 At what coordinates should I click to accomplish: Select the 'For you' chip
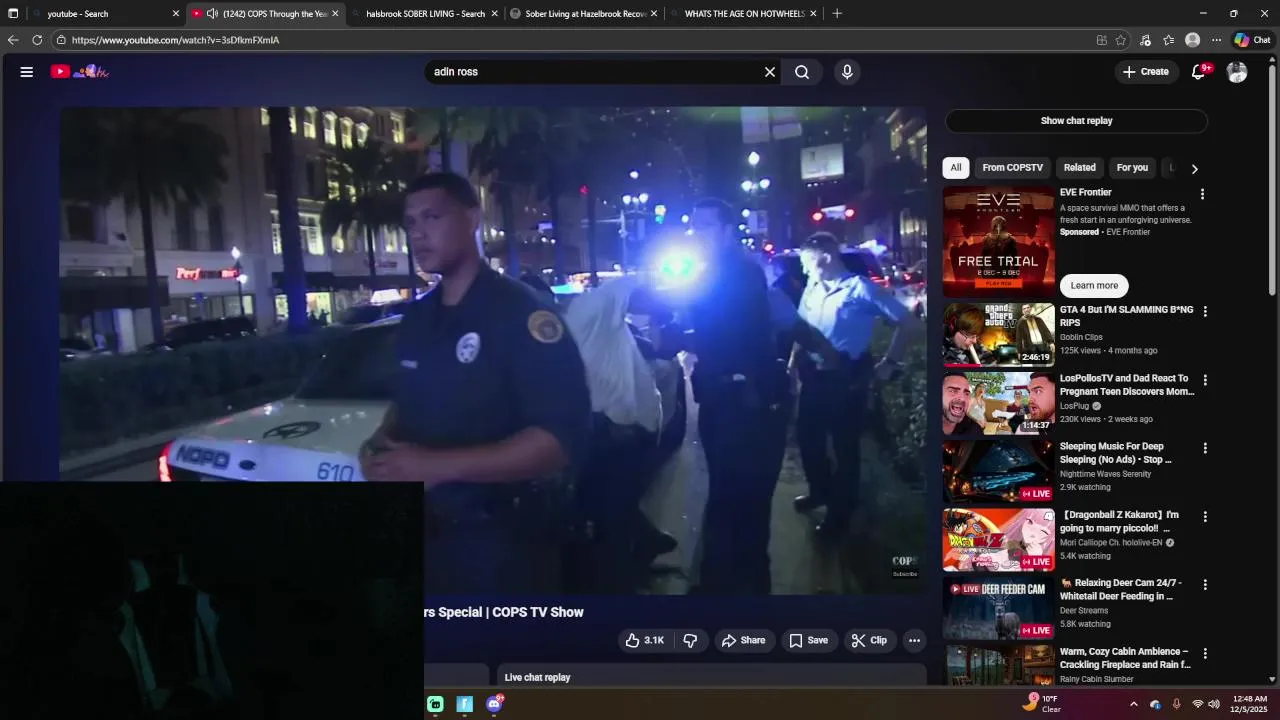pyautogui.click(x=1132, y=168)
